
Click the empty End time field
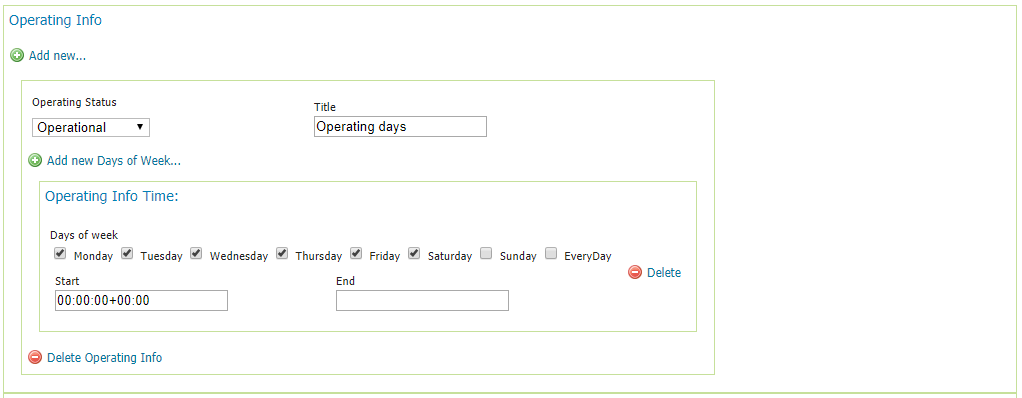(x=422, y=300)
